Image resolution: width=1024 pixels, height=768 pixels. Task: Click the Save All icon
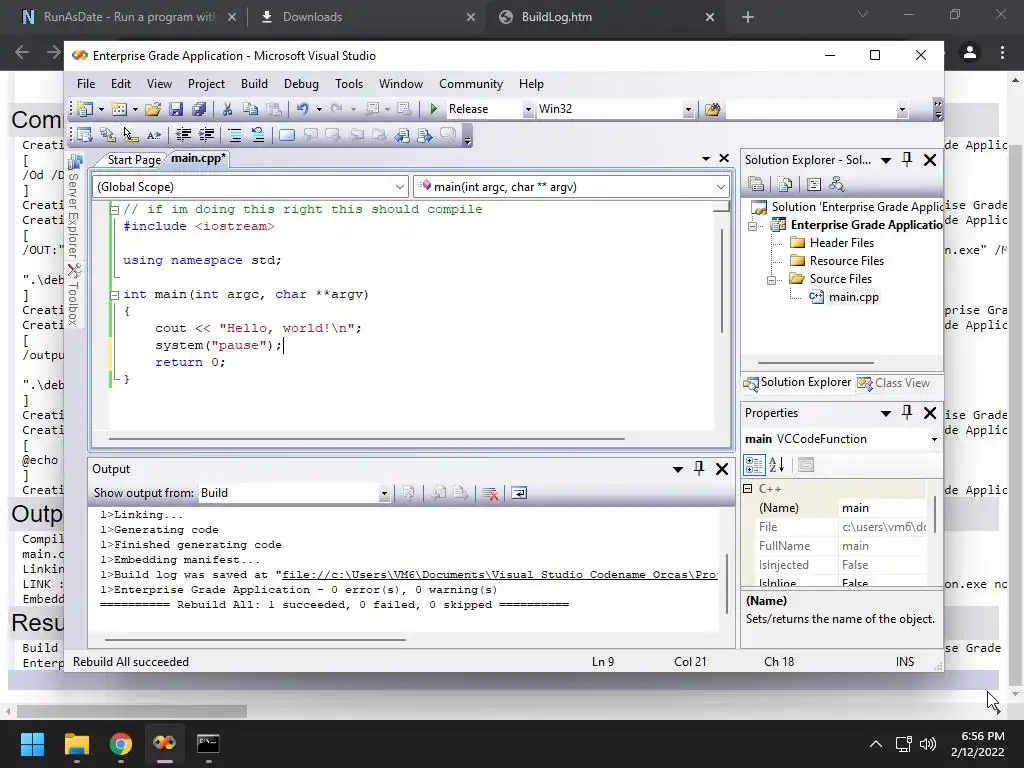click(199, 109)
